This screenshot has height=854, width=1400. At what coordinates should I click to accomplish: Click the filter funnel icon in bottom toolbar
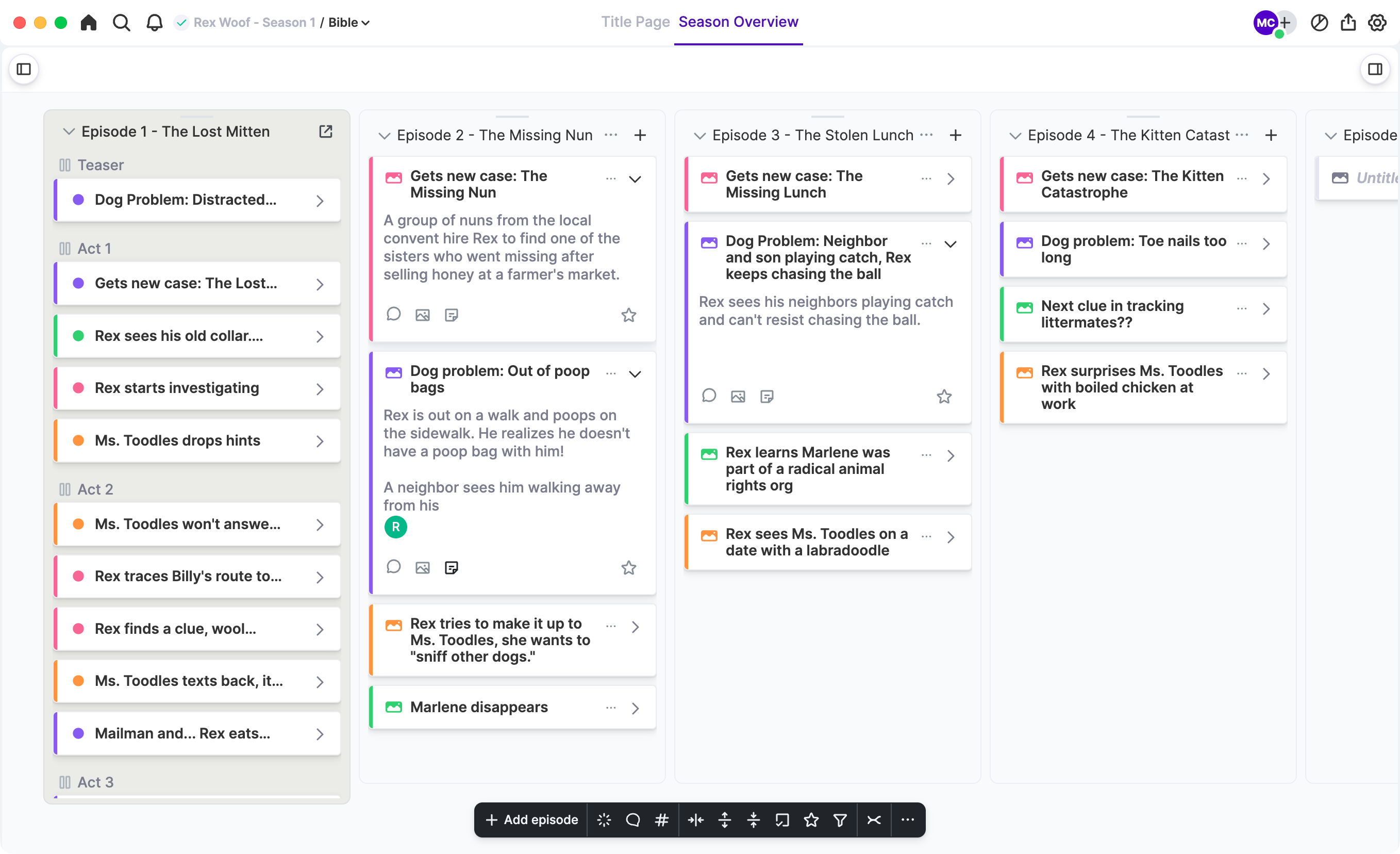(x=840, y=819)
